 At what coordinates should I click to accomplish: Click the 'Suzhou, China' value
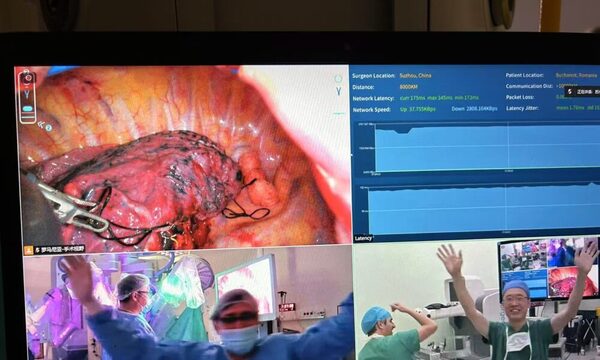tap(416, 76)
